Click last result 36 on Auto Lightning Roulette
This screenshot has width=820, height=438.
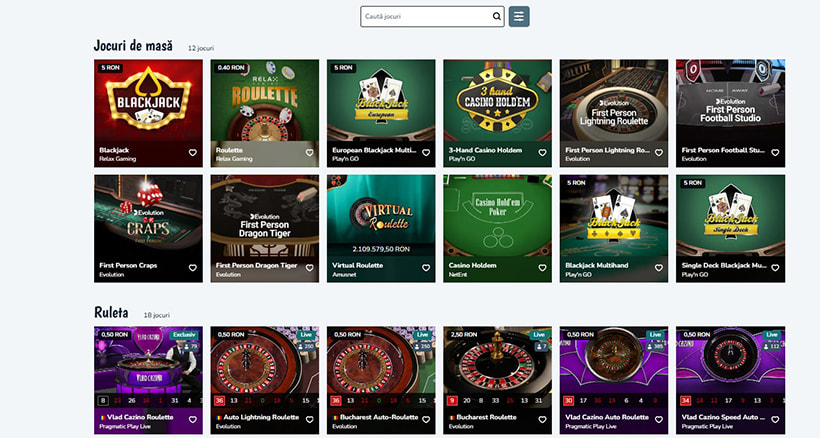pos(219,401)
